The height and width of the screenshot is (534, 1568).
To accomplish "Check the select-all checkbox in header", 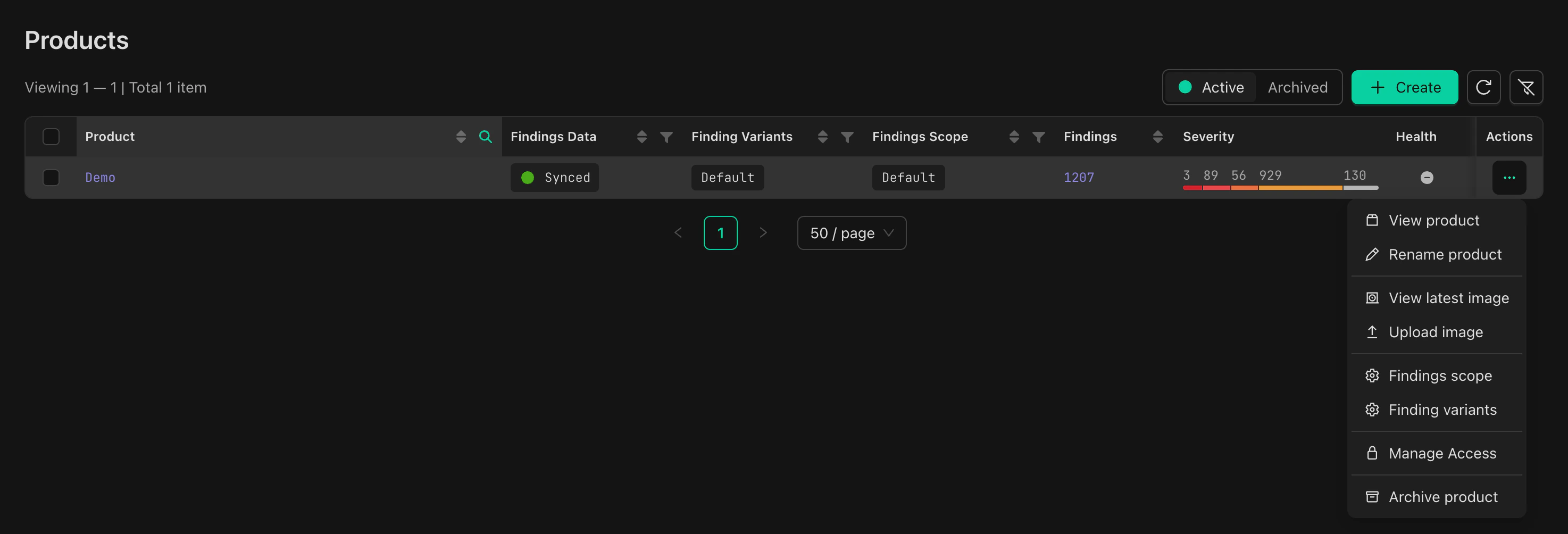I will (51, 136).
